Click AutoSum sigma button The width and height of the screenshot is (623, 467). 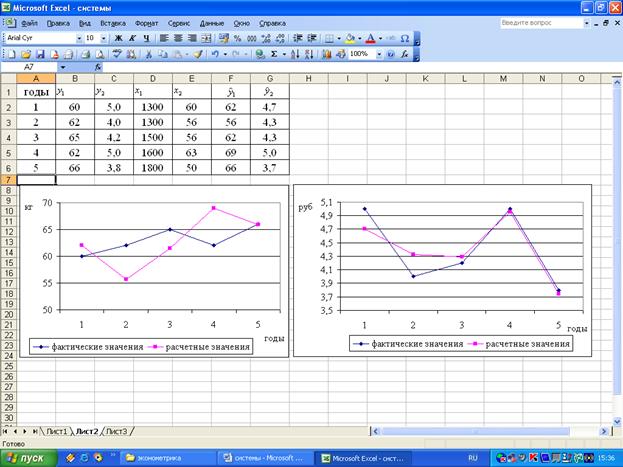coord(274,54)
